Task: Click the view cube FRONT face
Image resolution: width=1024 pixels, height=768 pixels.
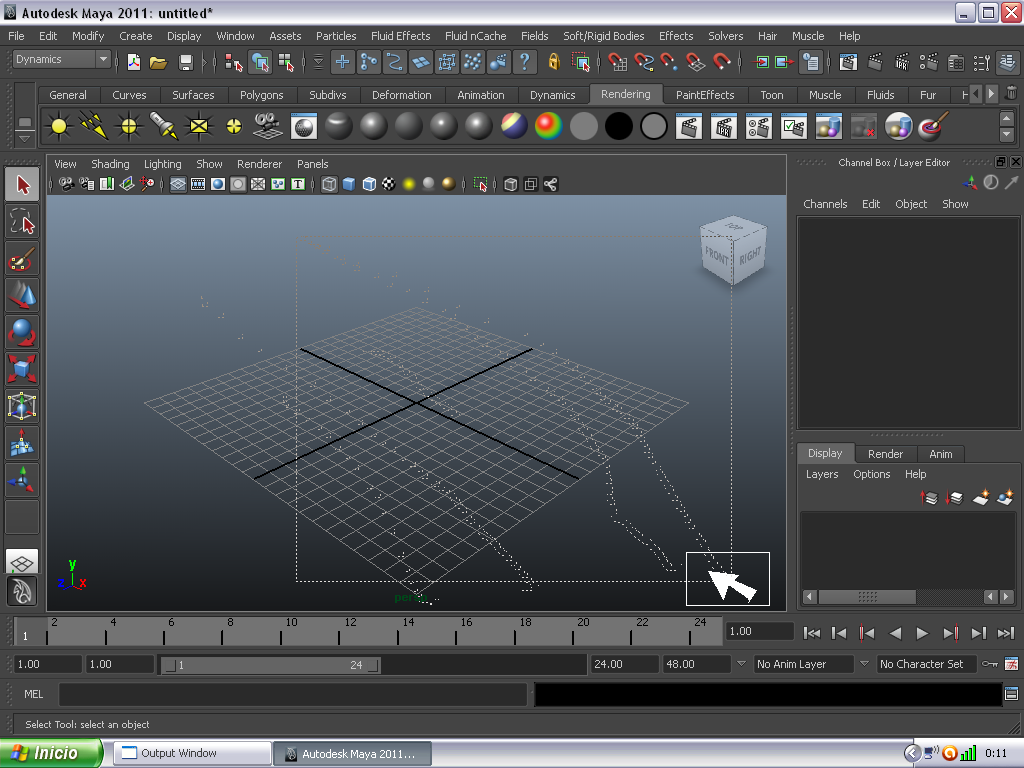Action: point(716,255)
